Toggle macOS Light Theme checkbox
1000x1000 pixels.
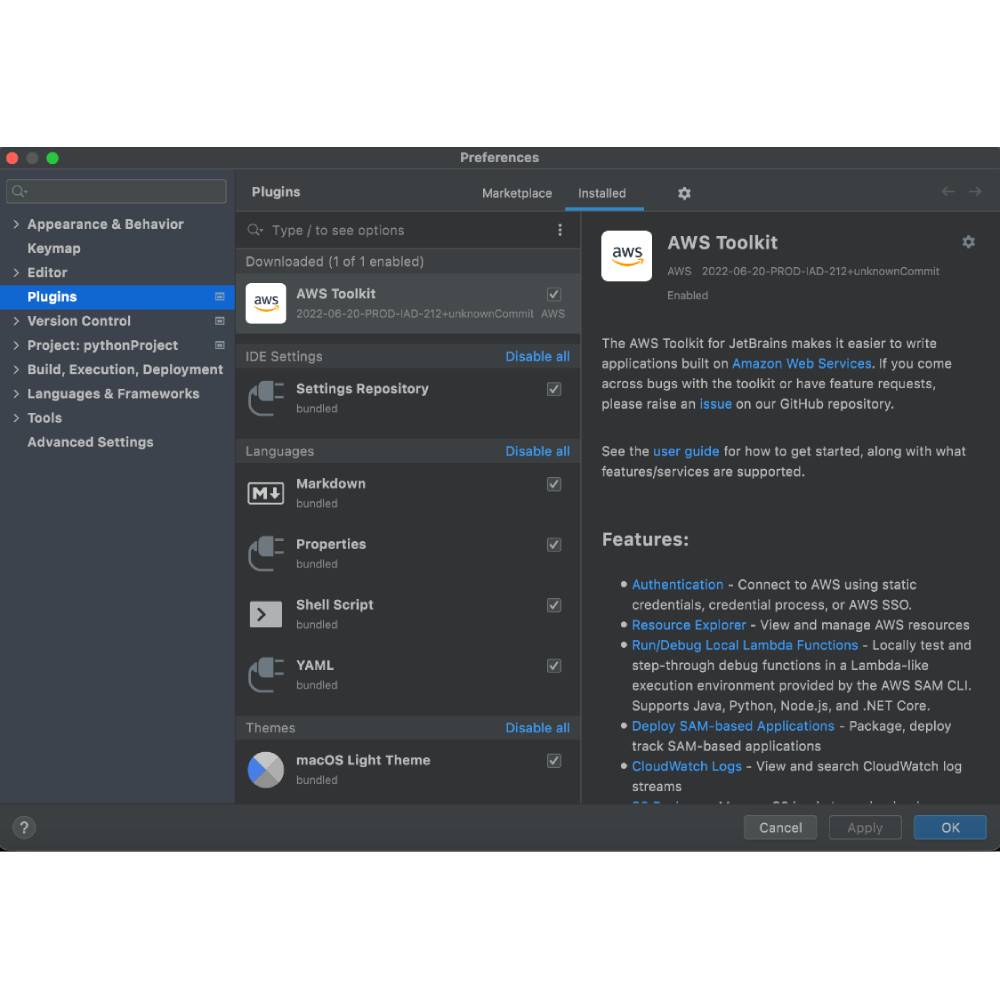554,761
